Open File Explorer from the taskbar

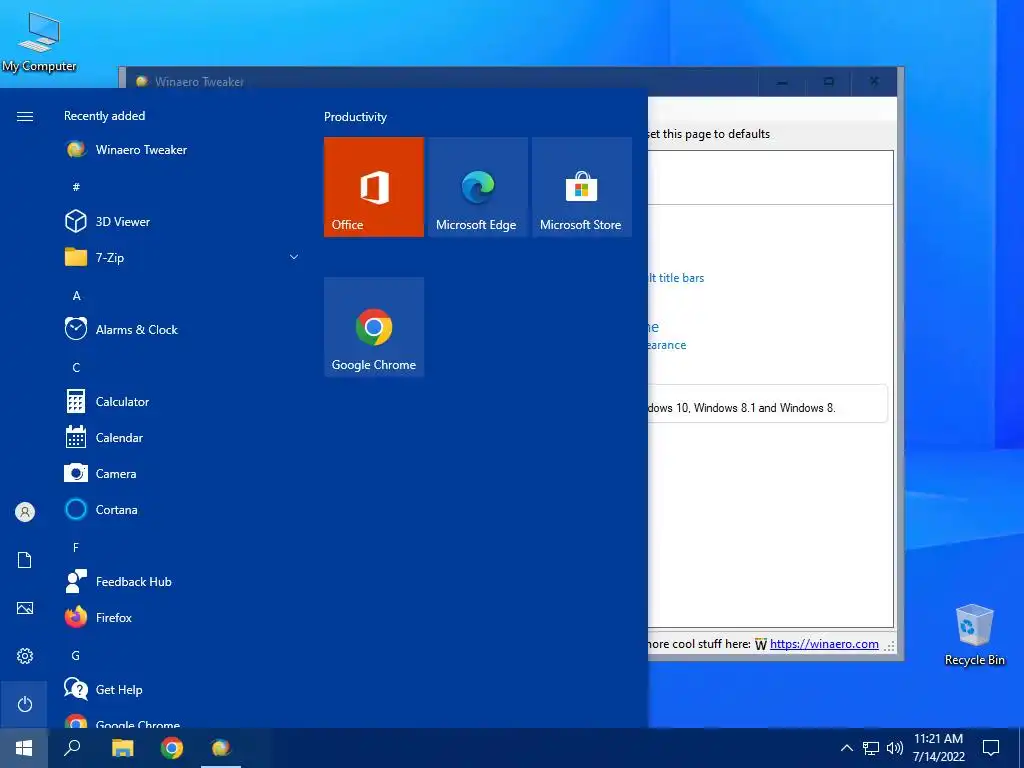pos(122,748)
